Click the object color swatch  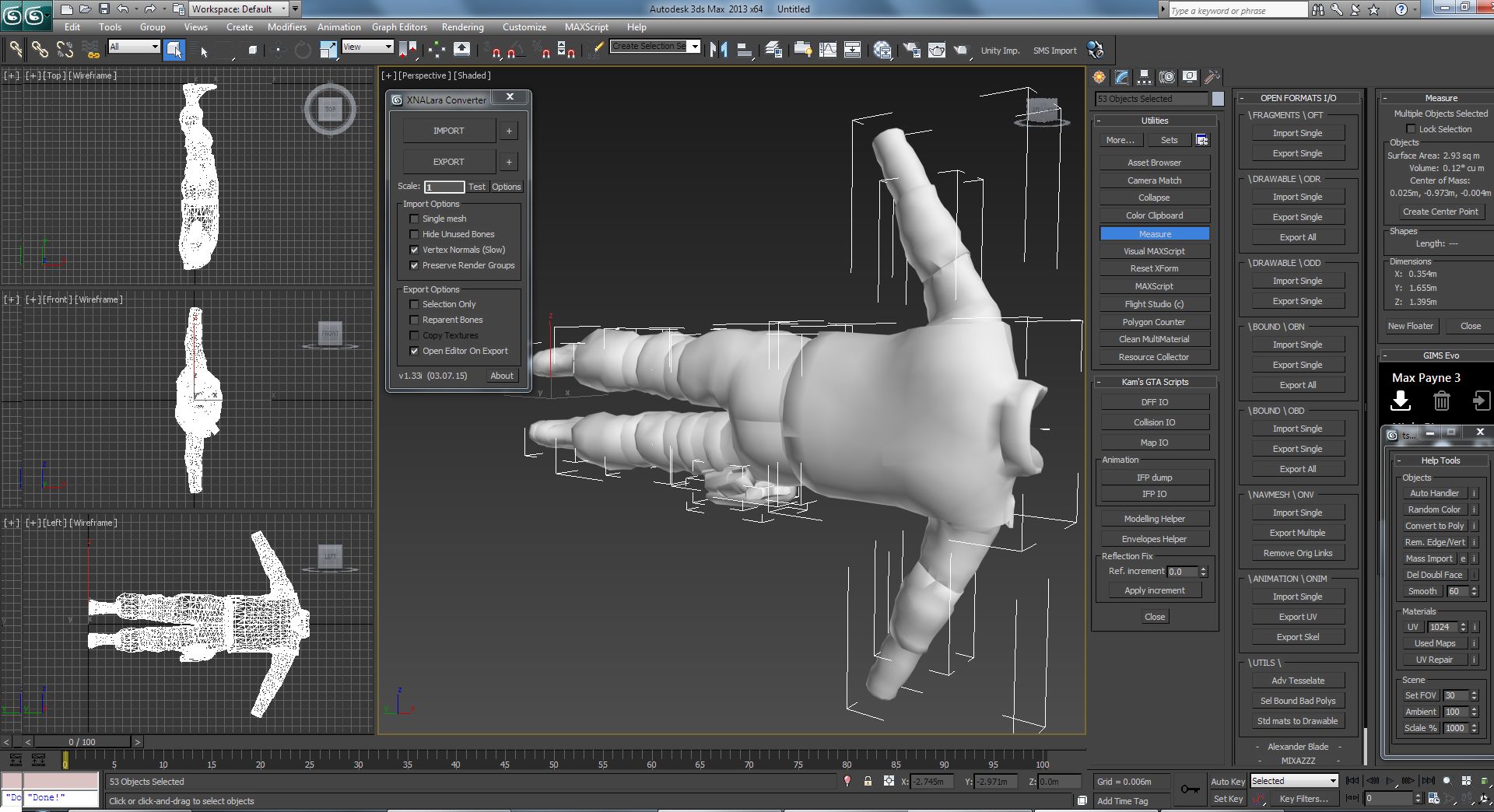(1218, 99)
